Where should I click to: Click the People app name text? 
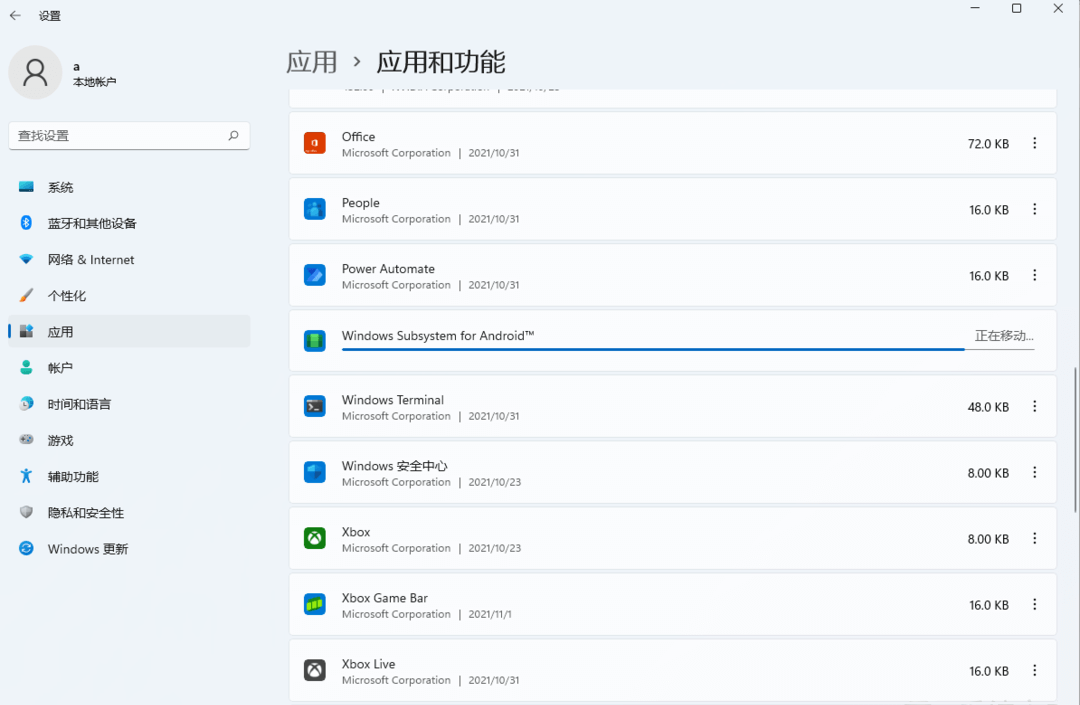360,202
